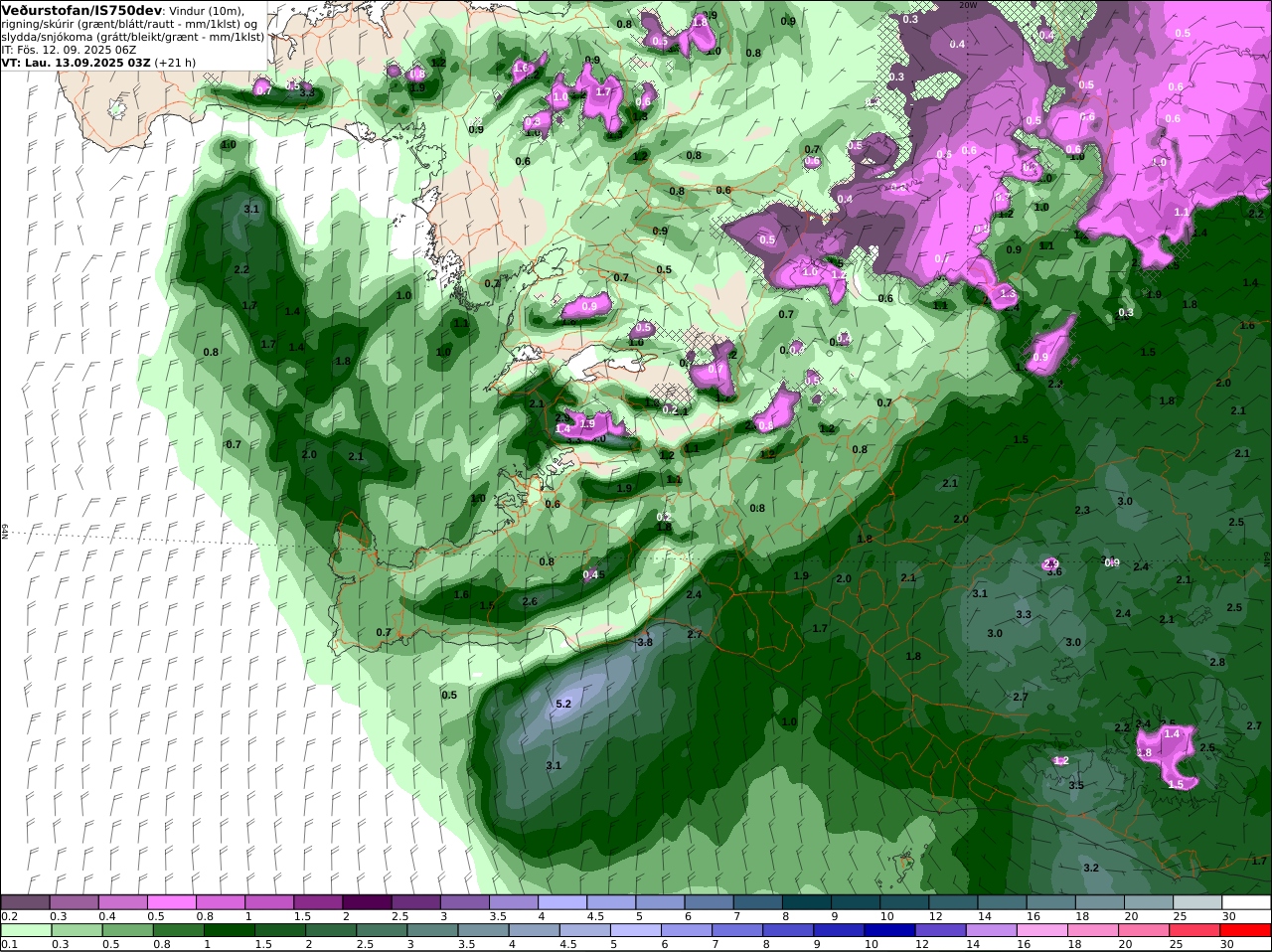Click the 'slydda/snjókoma' description line
1272x952 pixels.
pos(133,37)
